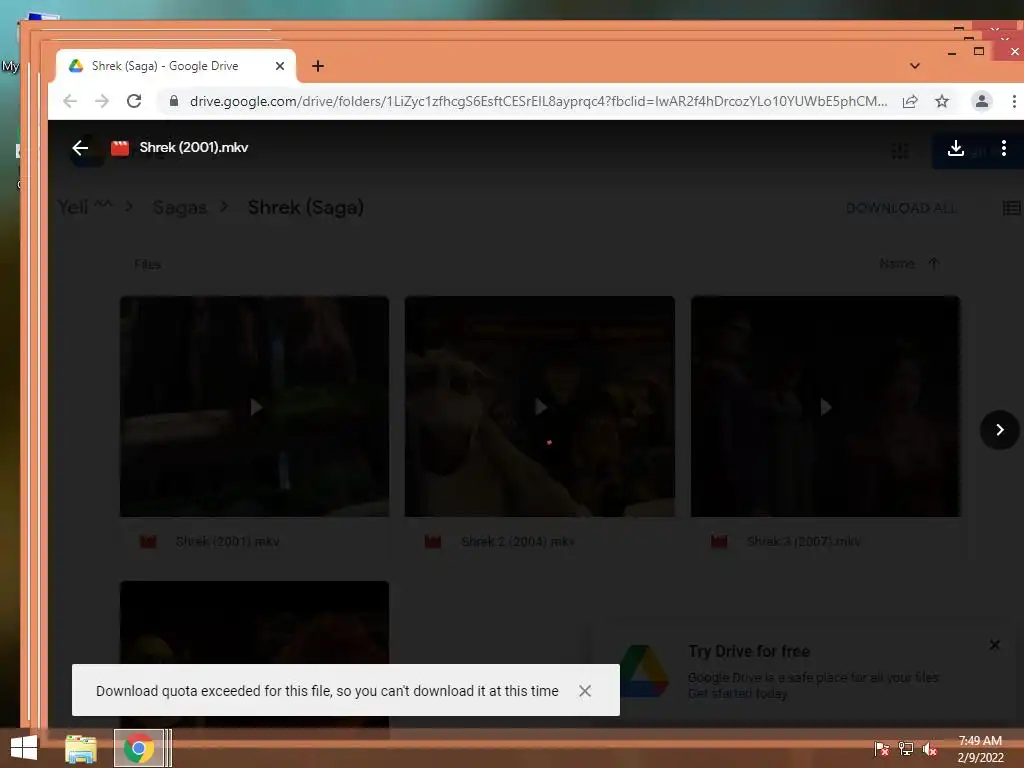The width and height of the screenshot is (1024, 768).
Task: Reload the Google Drive page
Action: pyautogui.click(x=134, y=101)
